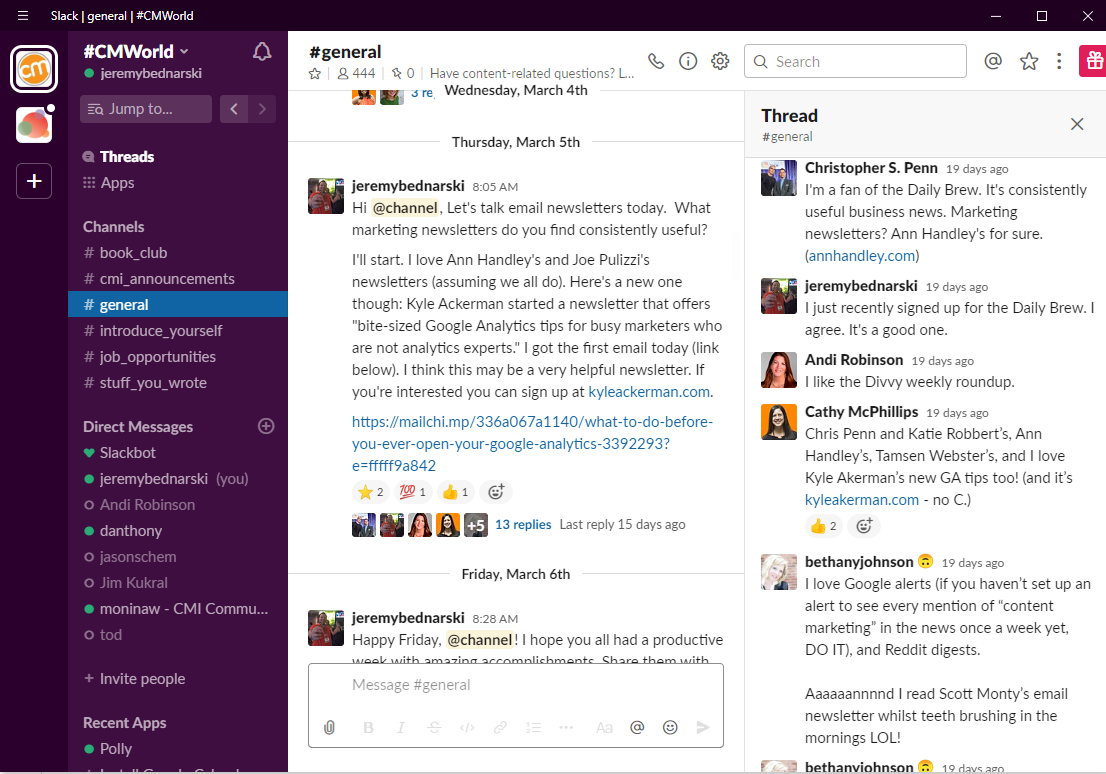Viewport: 1106px width, 774px height.
Task: Select the CMWorld workspace icon
Action: click(x=34, y=69)
